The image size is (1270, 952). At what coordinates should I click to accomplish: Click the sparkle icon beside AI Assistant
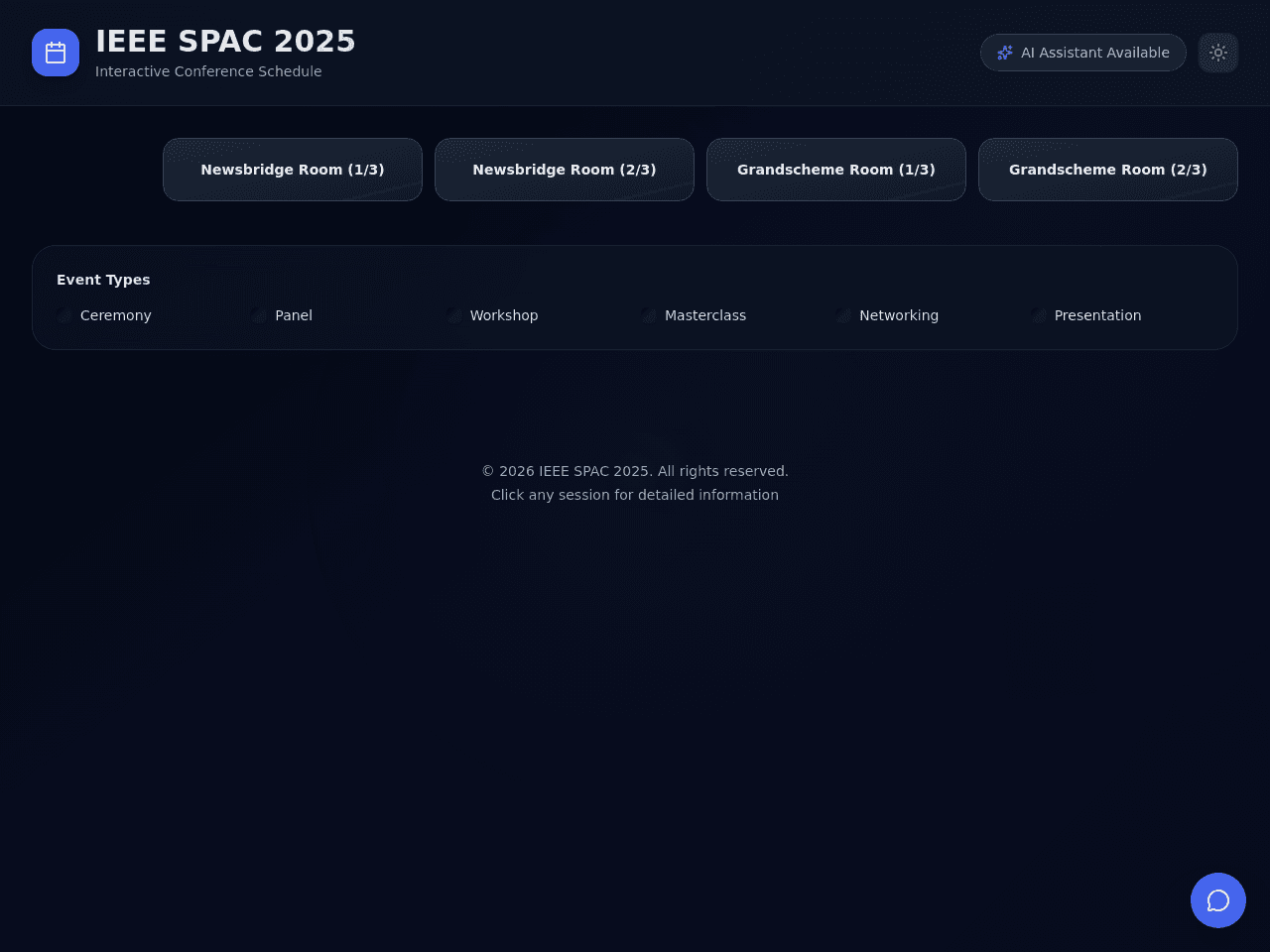pyautogui.click(x=1005, y=53)
